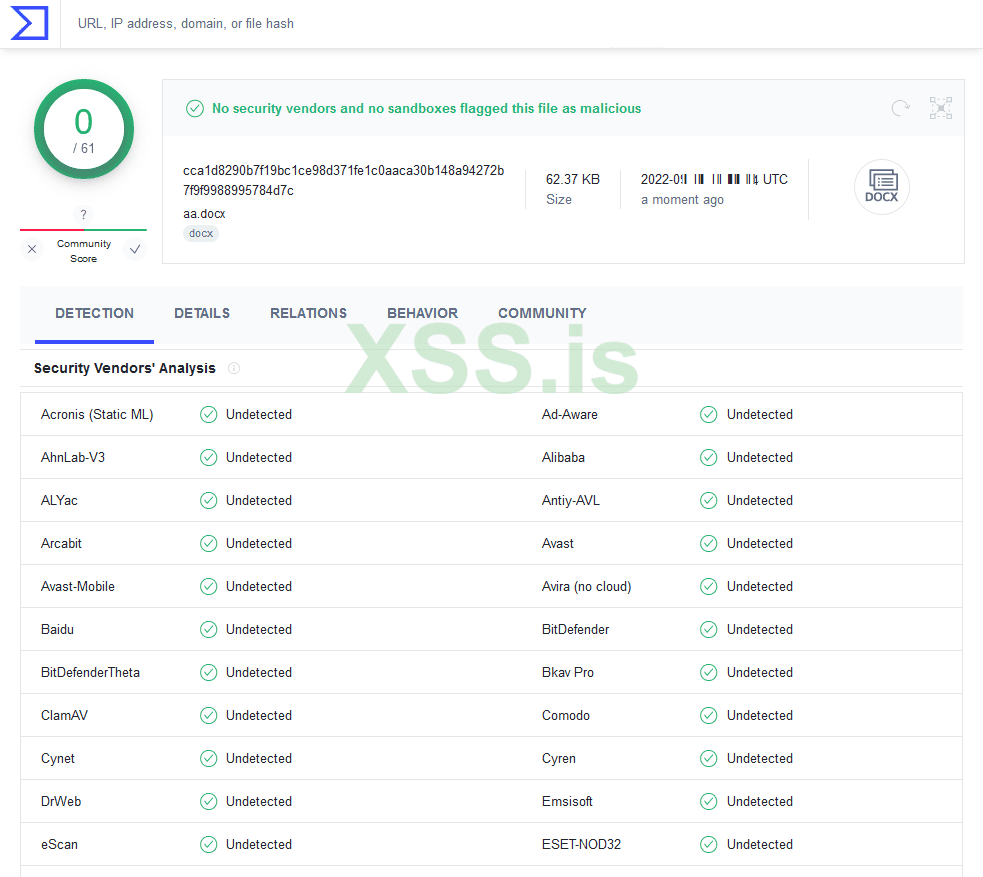Click the ALYac vendor name
The height and width of the screenshot is (877, 983).
(x=60, y=500)
